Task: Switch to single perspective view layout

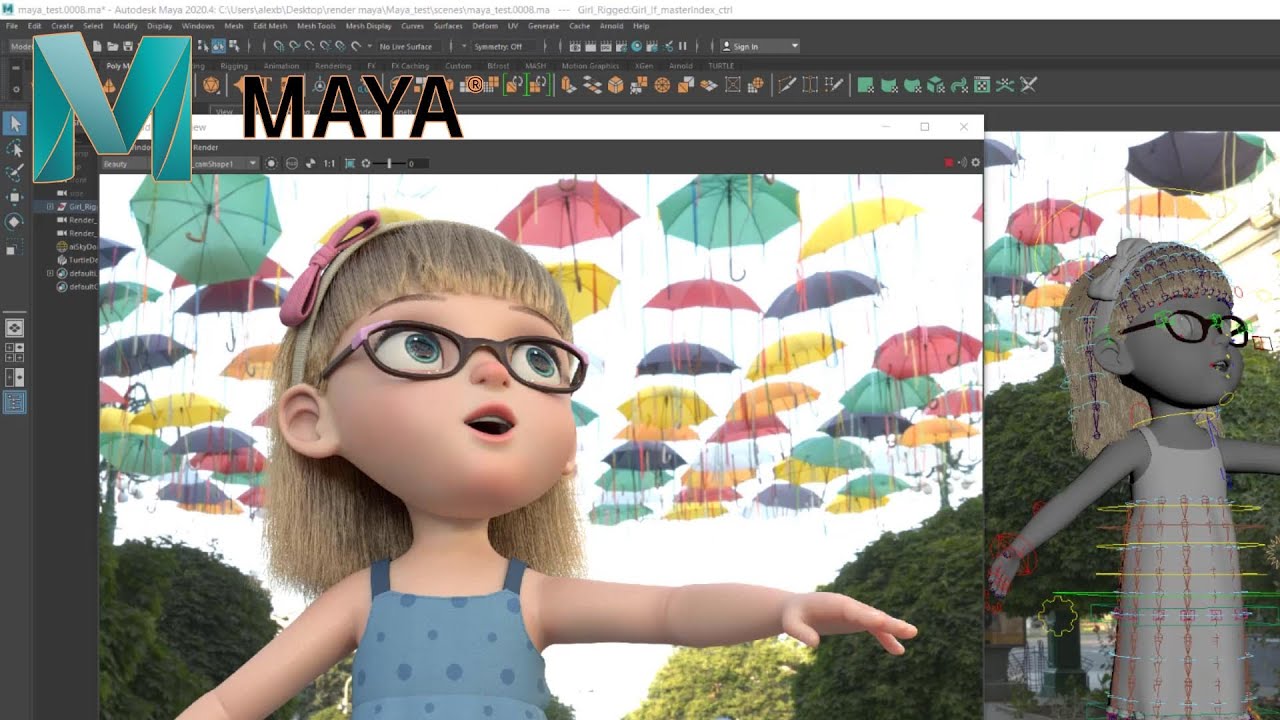Action: 15,327
